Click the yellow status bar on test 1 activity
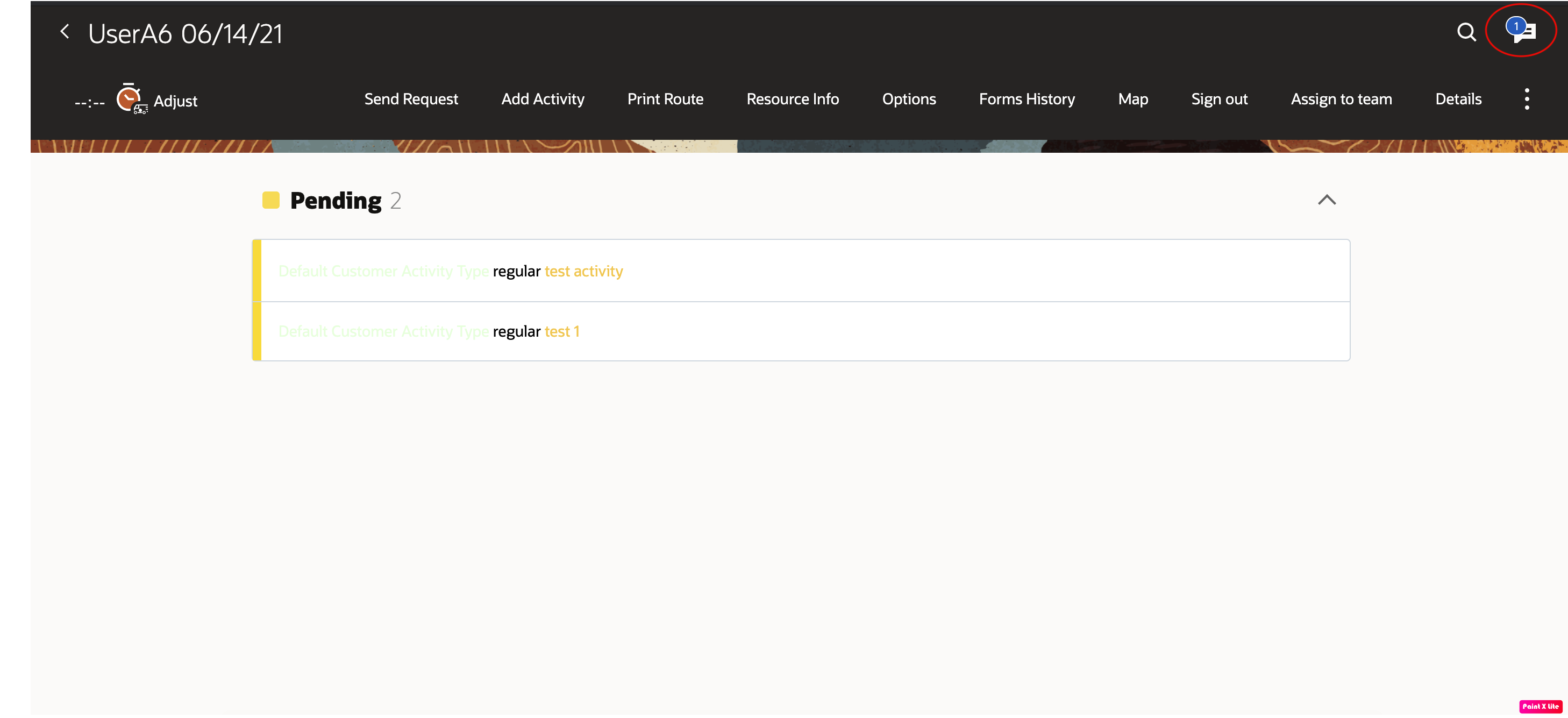 click(257, 331)
